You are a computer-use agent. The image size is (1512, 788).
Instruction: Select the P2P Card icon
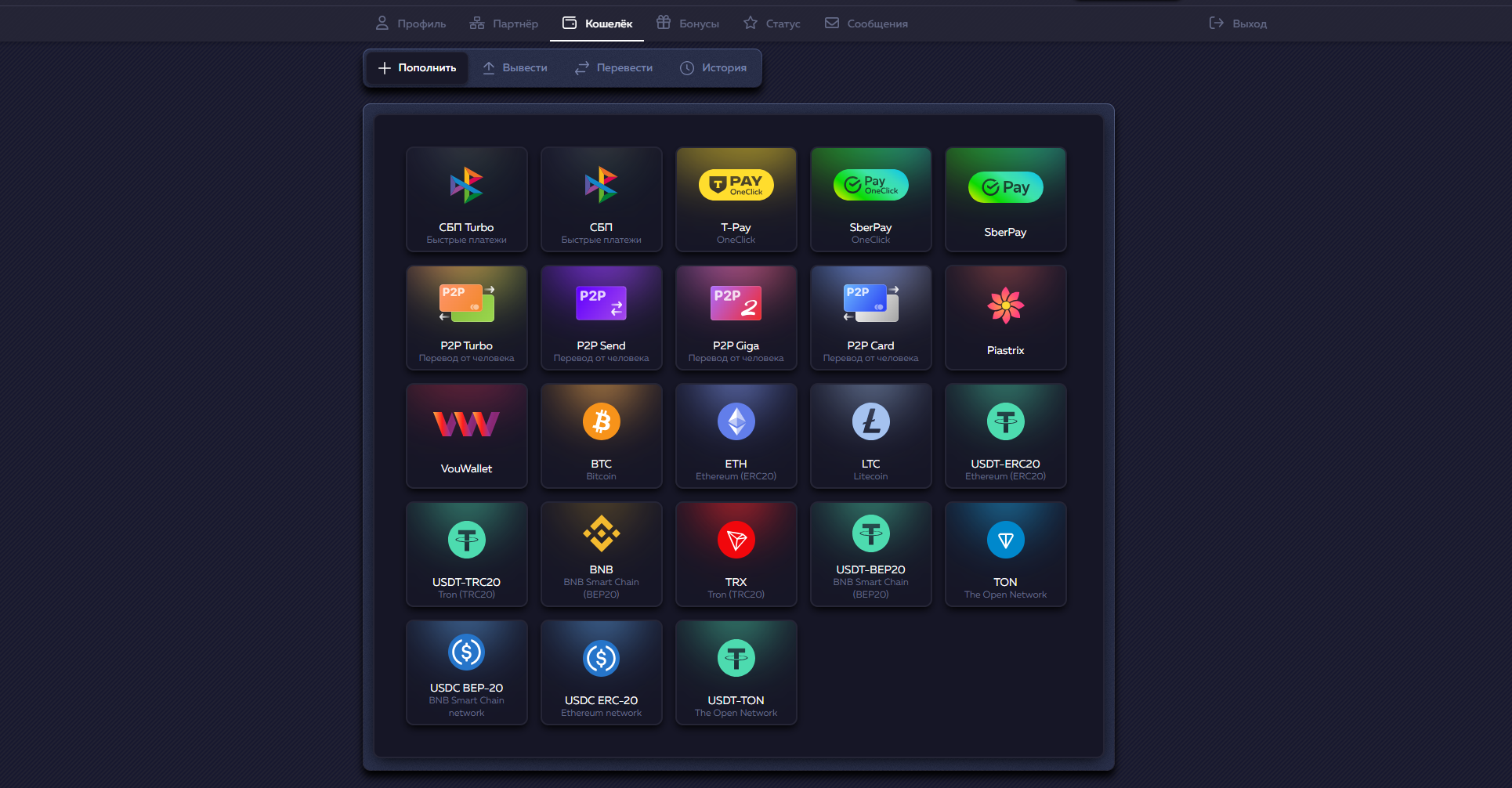click(871, 303)
